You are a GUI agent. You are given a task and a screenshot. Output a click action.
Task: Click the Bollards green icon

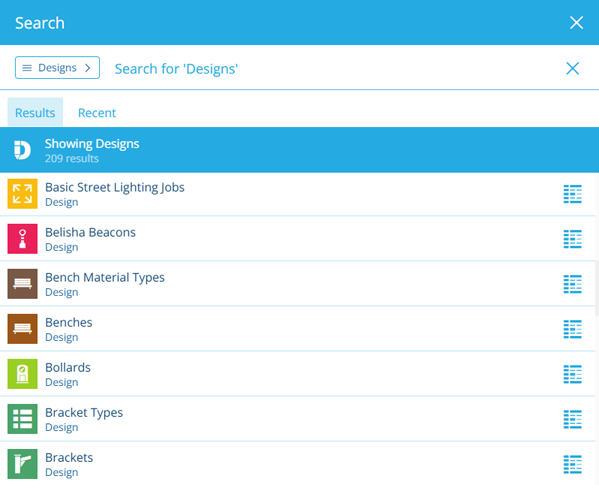(23, 374)
